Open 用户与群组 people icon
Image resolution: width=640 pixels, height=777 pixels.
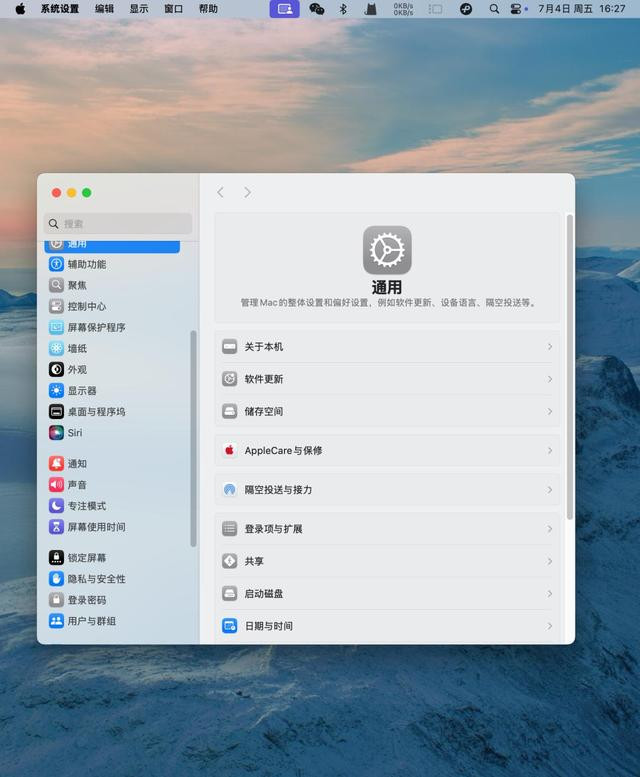(x=56, y=621)
